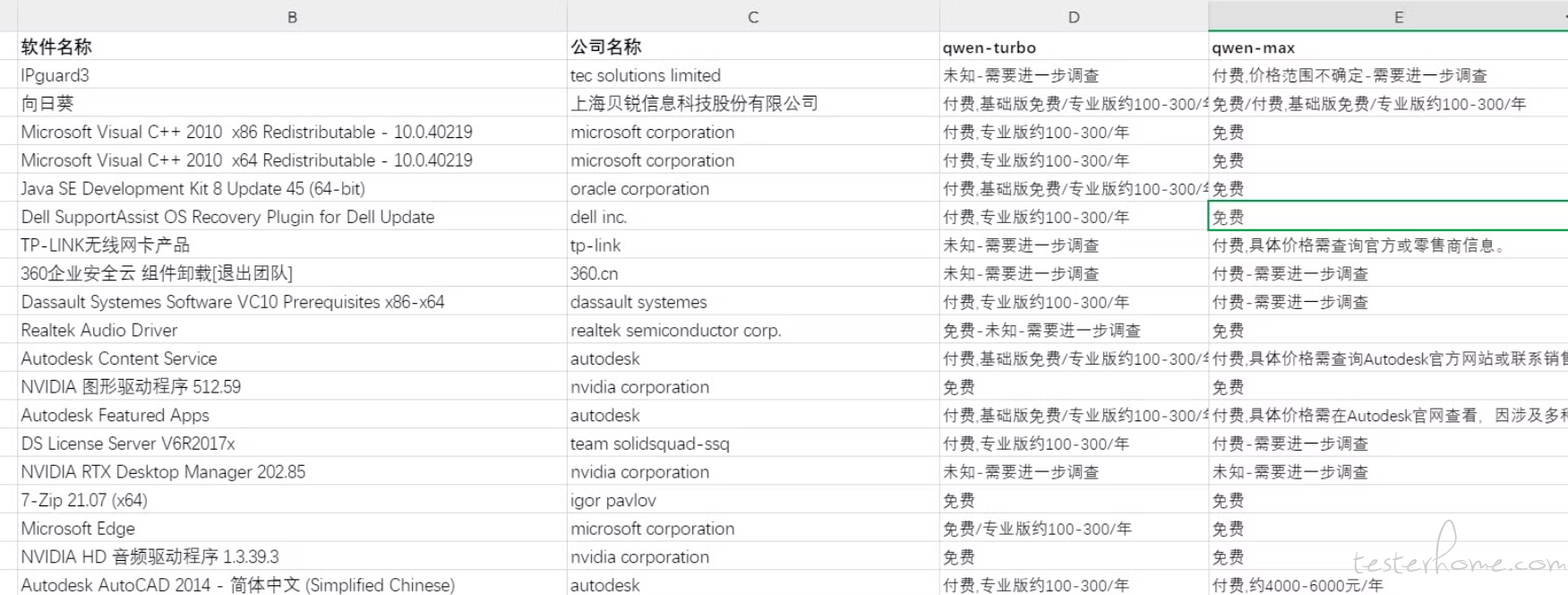Select the TP-LINK无线网卡产品 cell
Image resolution: width=1568 pixels, height=595 pixels.
point(292,245)
